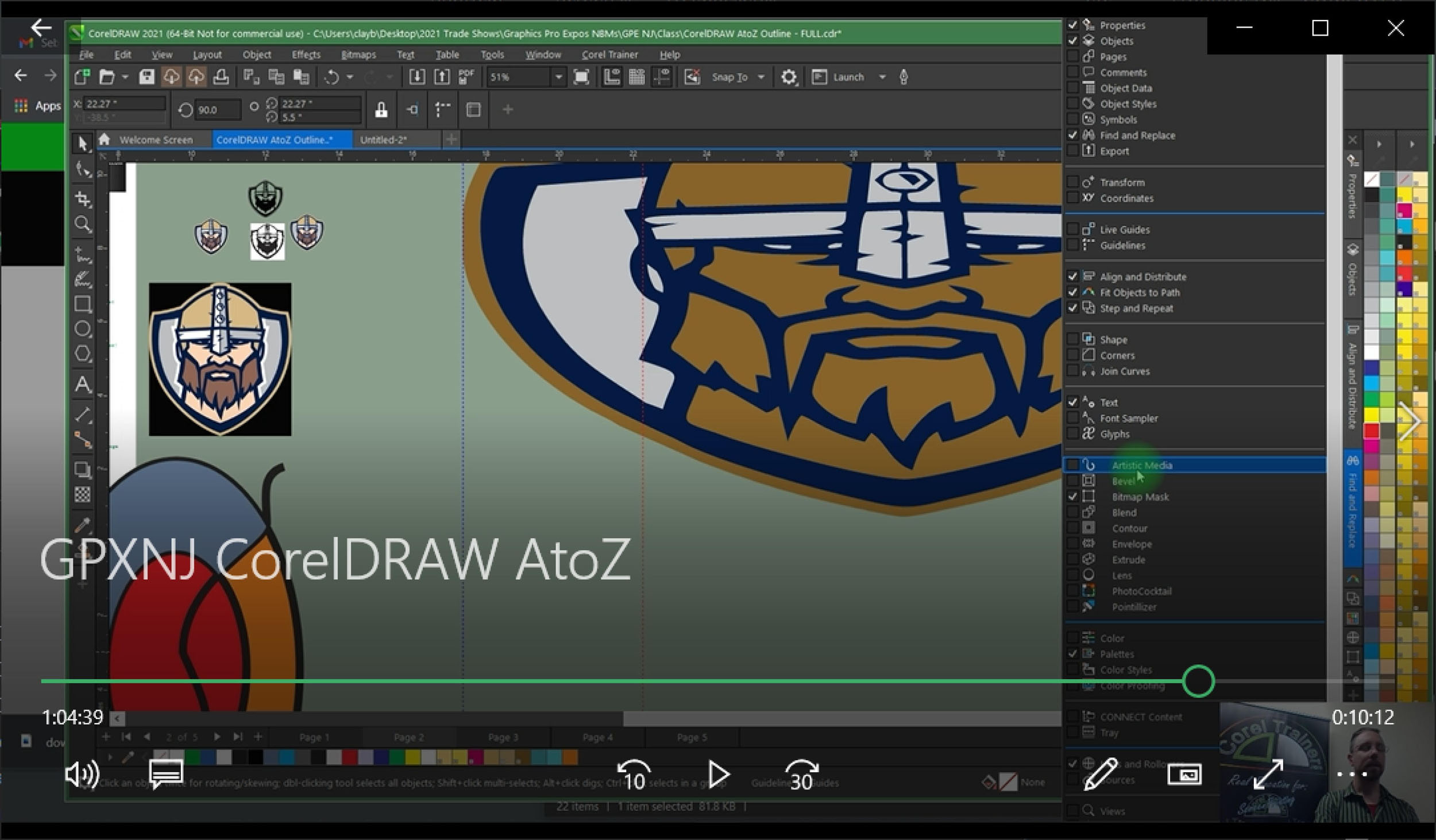Image resolution: width=1436 pixels, height=840 pixels.
Task: Select the Ellipse tool
Action: pos(83,329)
